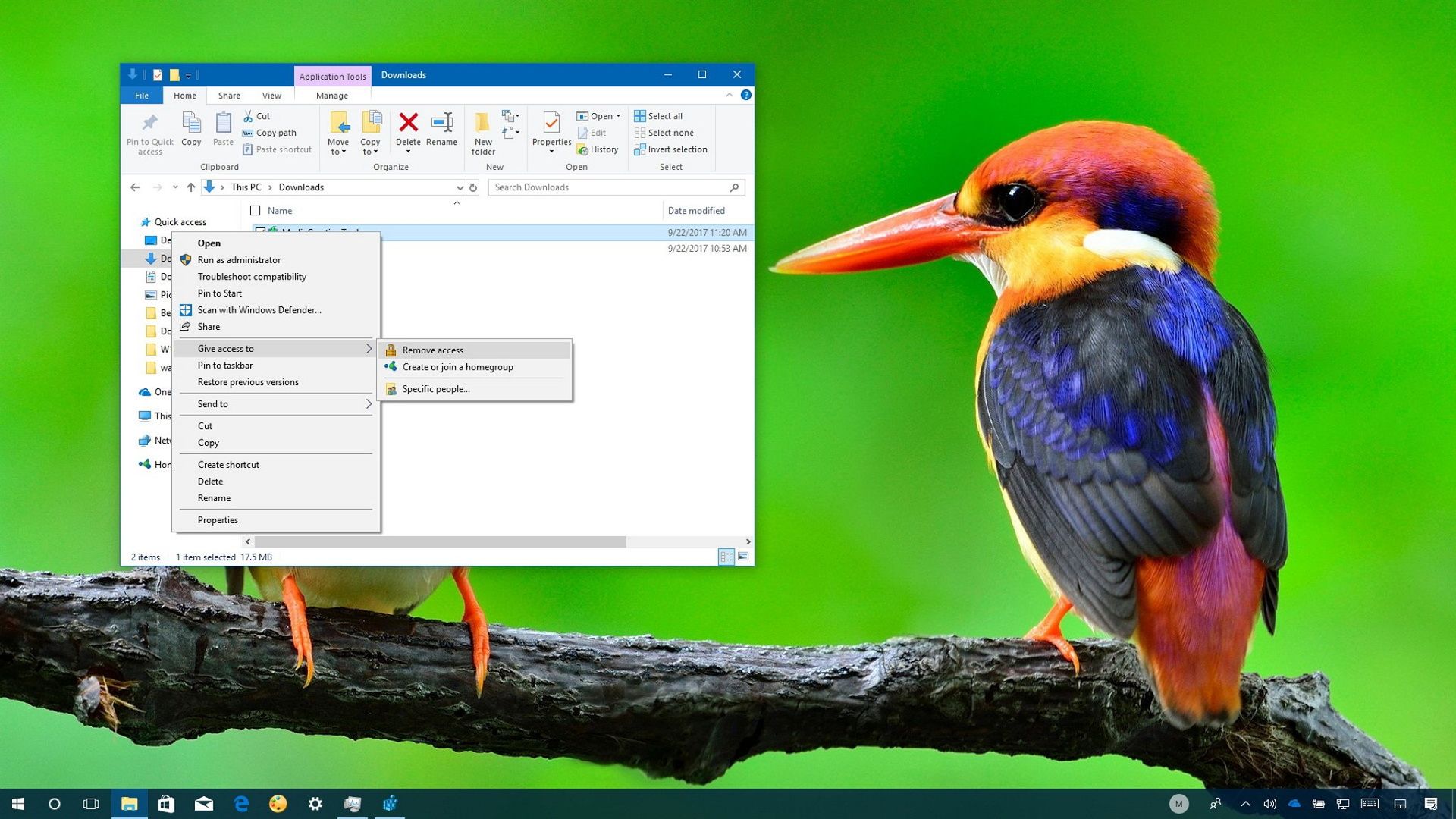Viewport: 1456px width, 819px height.
Task: Switch to the Manage ribbon tab
Action: point(331,96)
